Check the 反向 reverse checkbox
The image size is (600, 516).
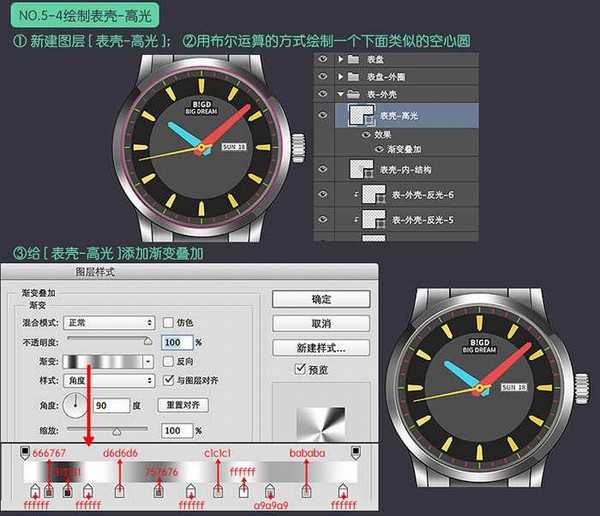point(167,361)
